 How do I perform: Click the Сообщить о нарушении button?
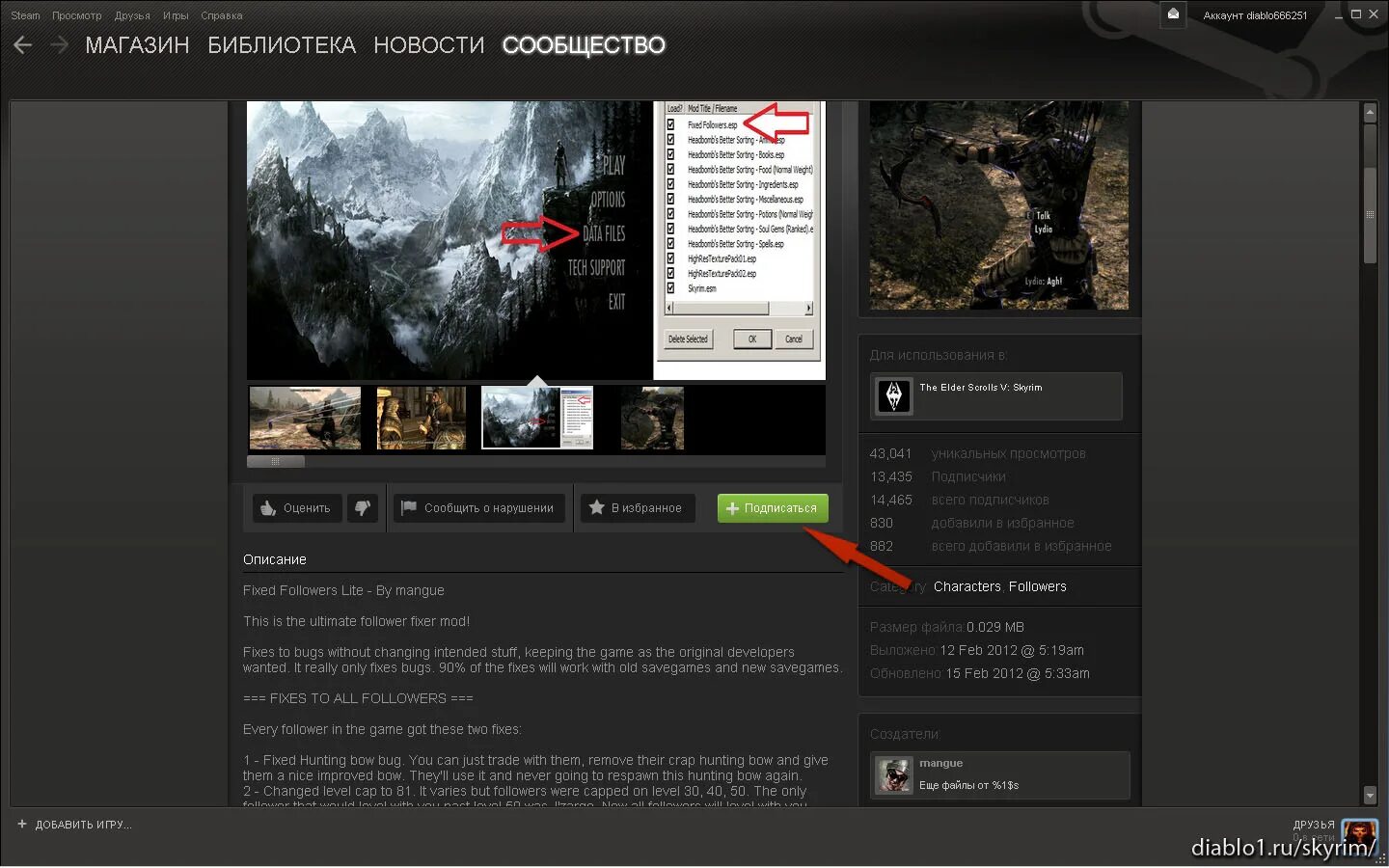coord(477,507)
